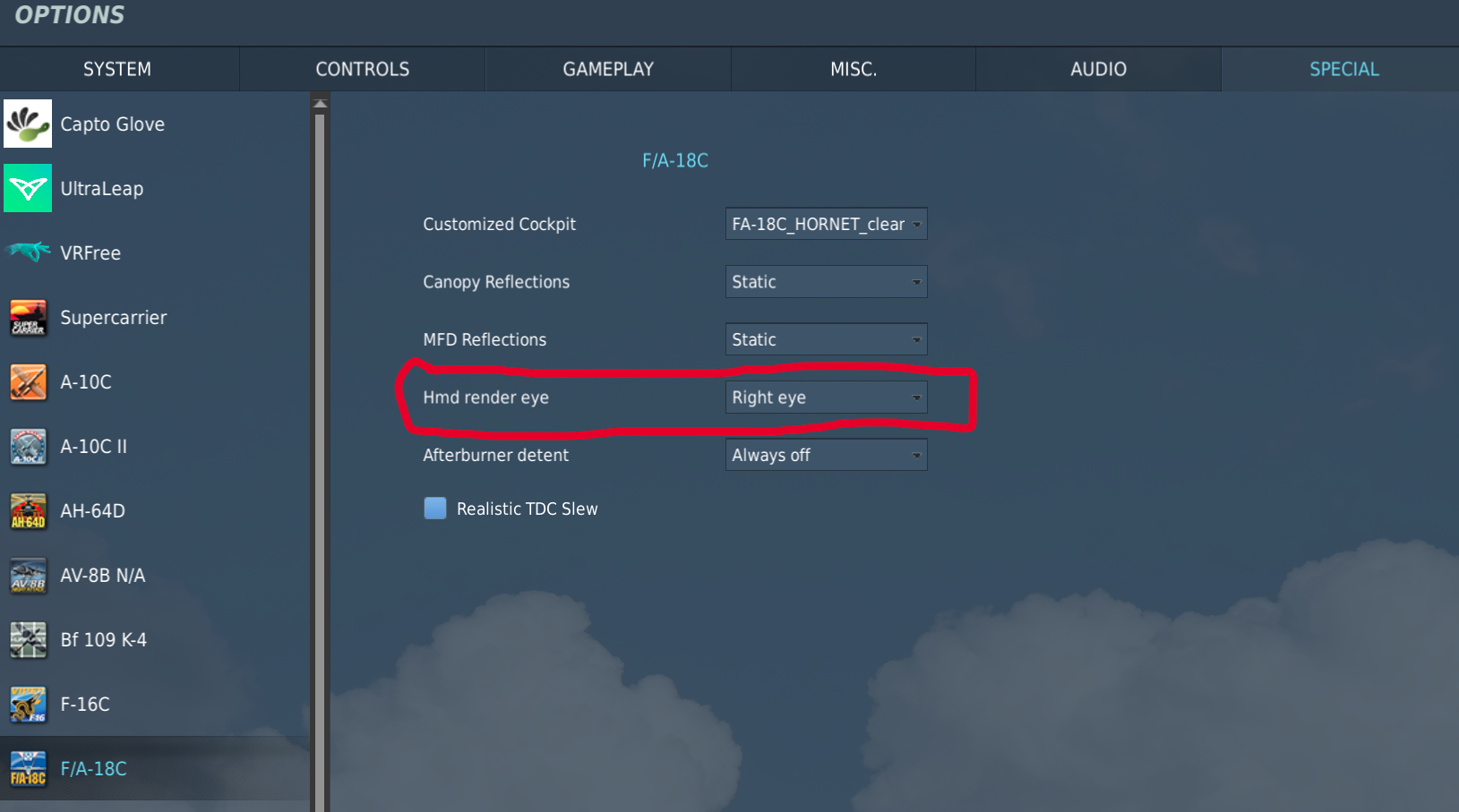
Task: Switch to the AUDIO tab
Action: 1099,69
